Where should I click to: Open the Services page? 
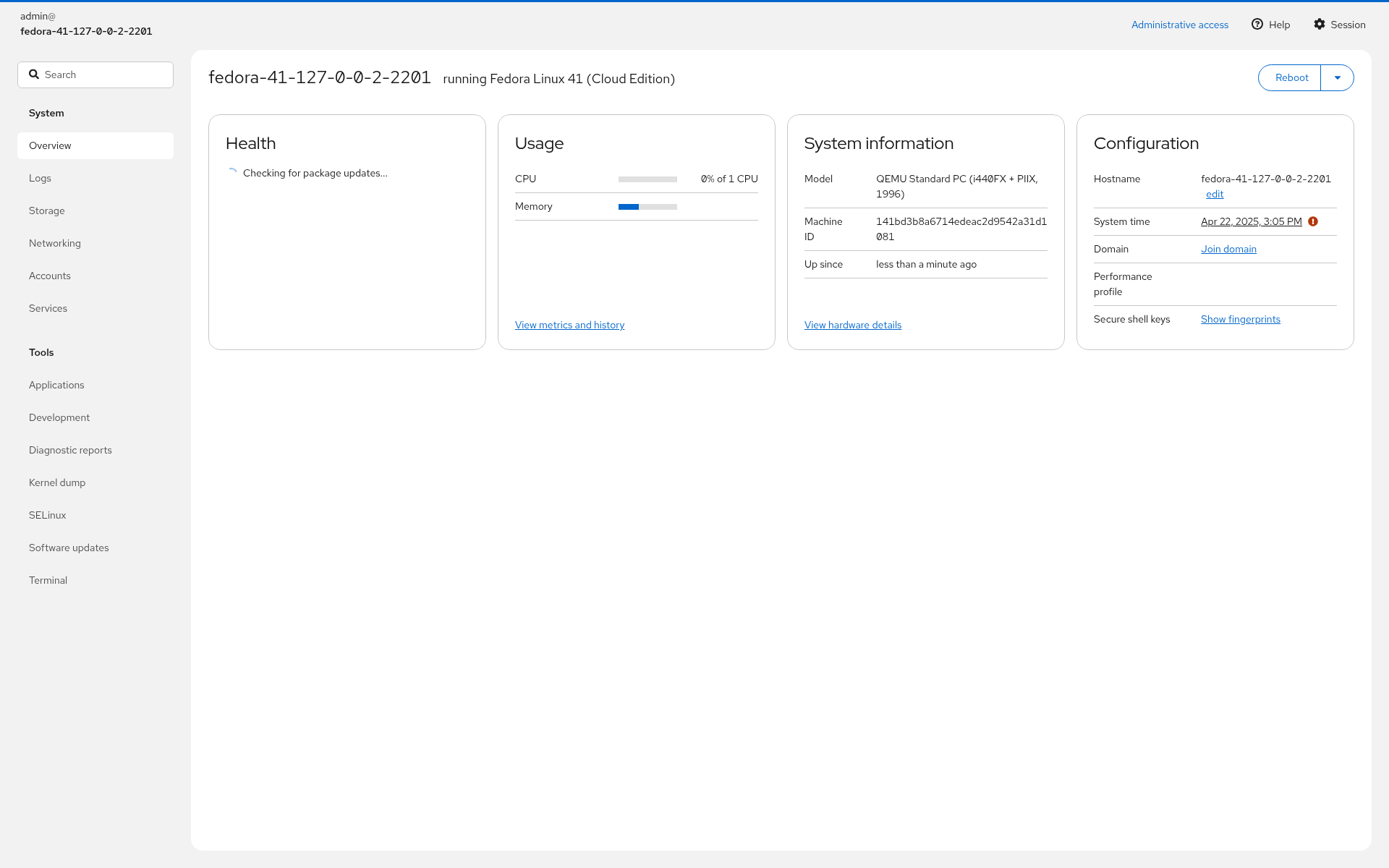[95, 308]
